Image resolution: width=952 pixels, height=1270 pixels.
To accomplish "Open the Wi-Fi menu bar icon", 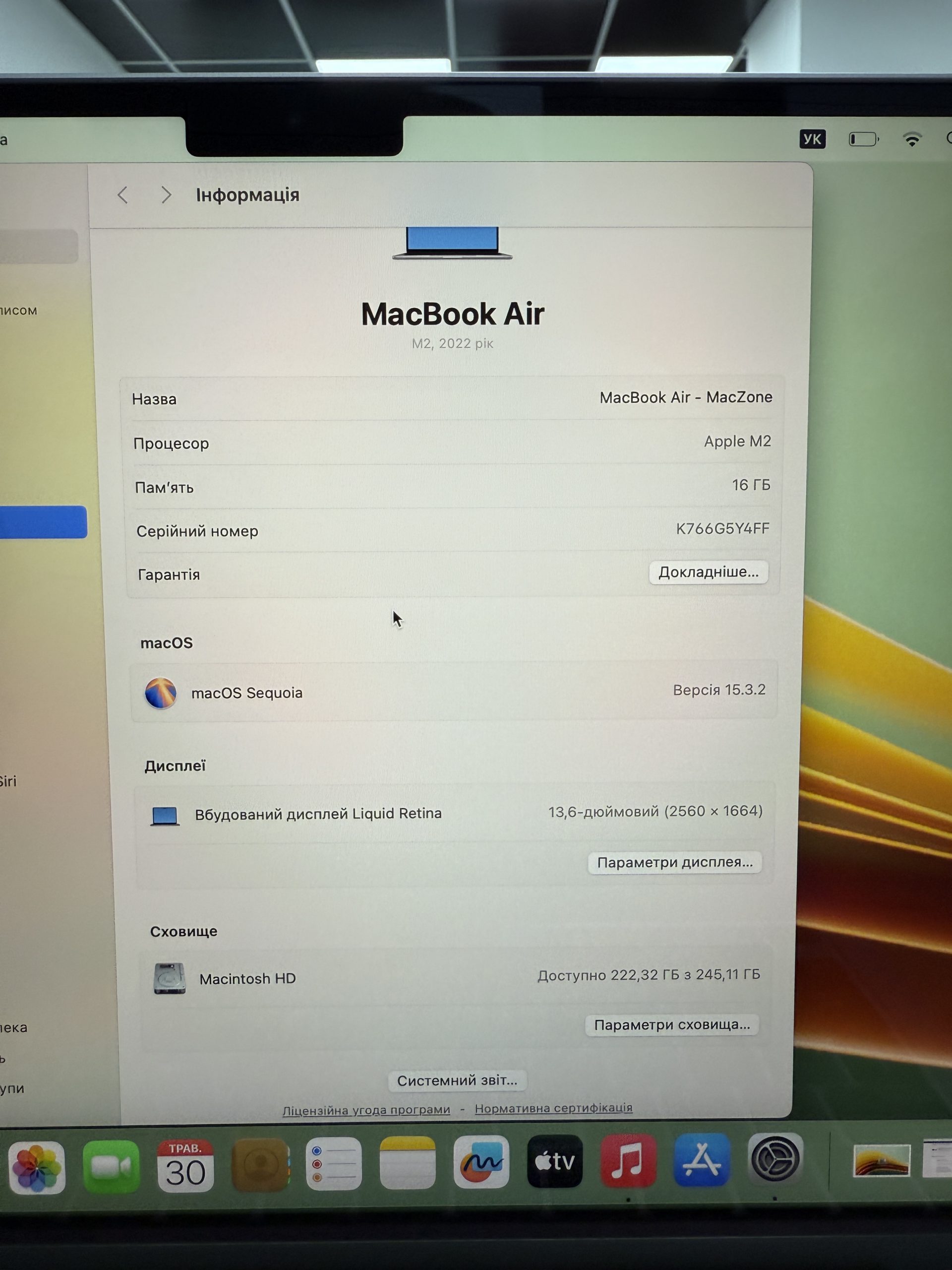I will 912,139.
